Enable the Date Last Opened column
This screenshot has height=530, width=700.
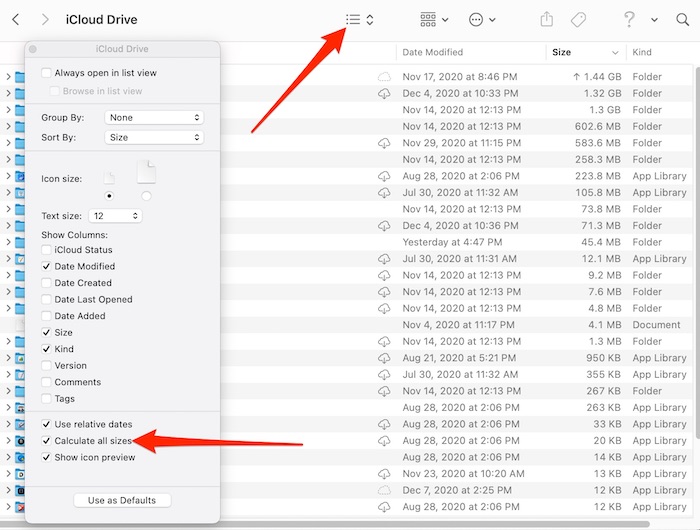[x=46, y=299]
